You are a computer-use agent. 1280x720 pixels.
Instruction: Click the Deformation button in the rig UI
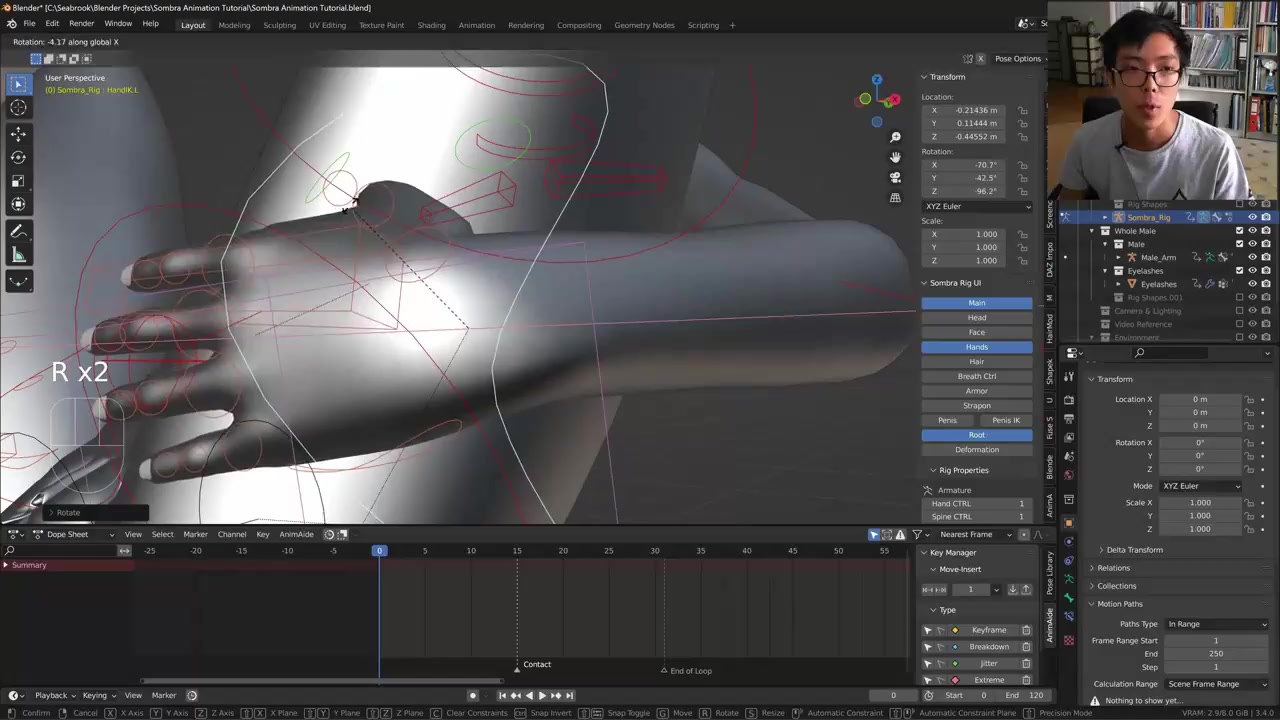tap(977, 450)
